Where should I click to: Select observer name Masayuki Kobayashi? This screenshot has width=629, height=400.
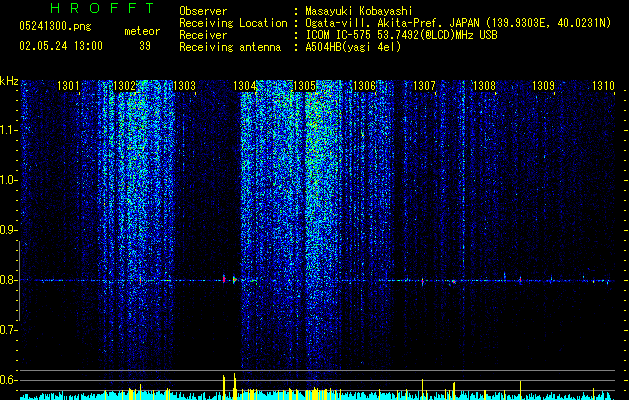point(359,12)
